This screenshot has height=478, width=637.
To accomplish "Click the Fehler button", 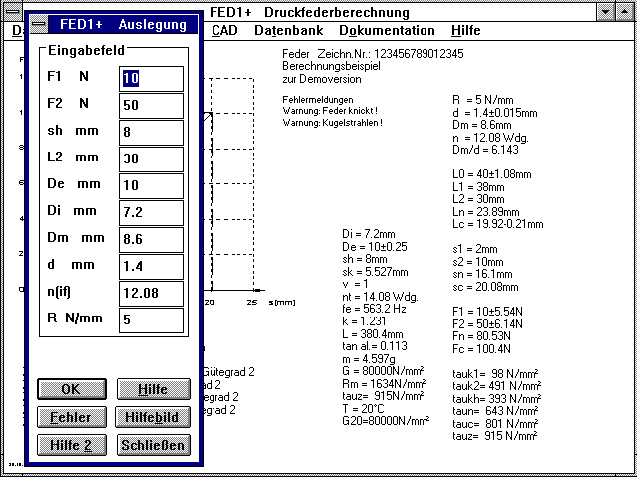I will [72, 417].
